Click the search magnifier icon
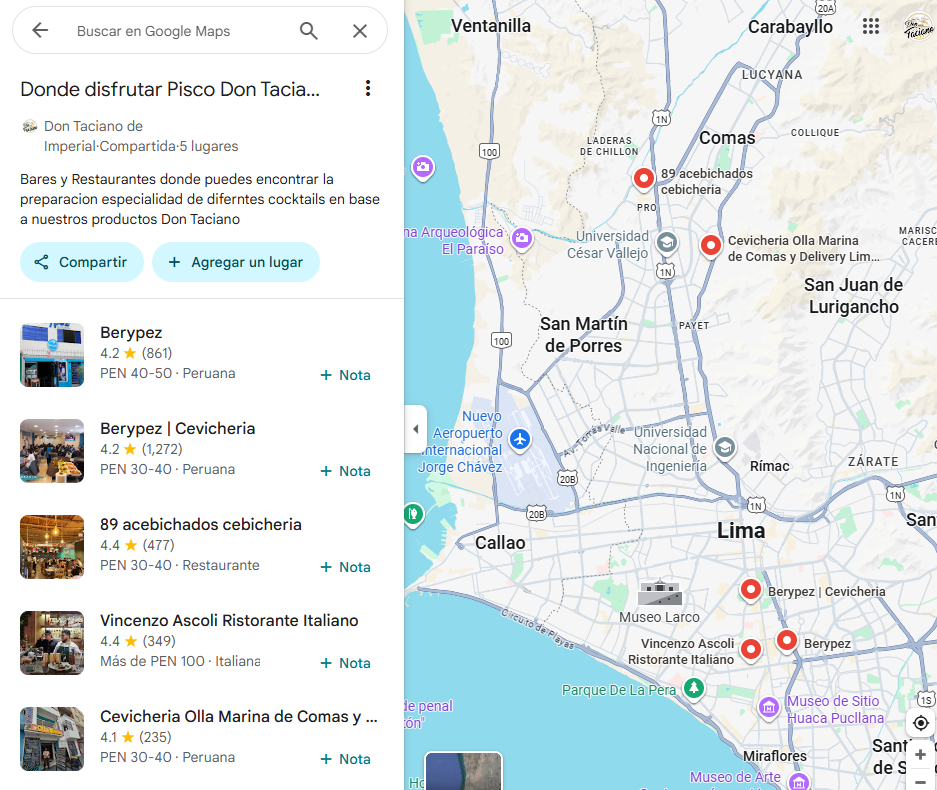This screenshot has width=937, height=790. 308,30
